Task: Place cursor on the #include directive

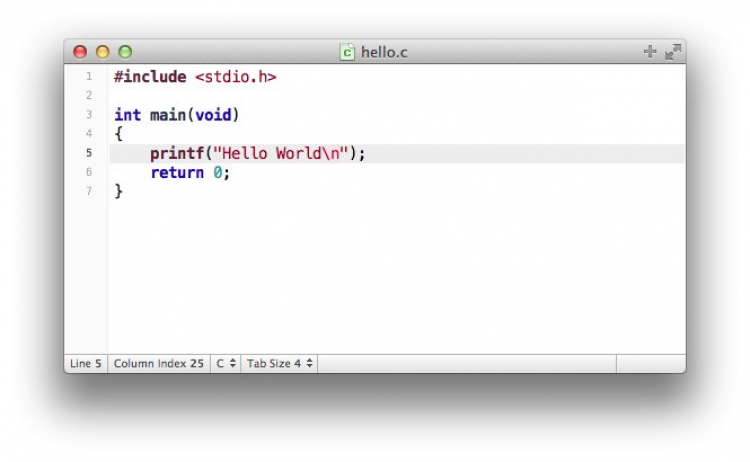Action: coord(150,77)
